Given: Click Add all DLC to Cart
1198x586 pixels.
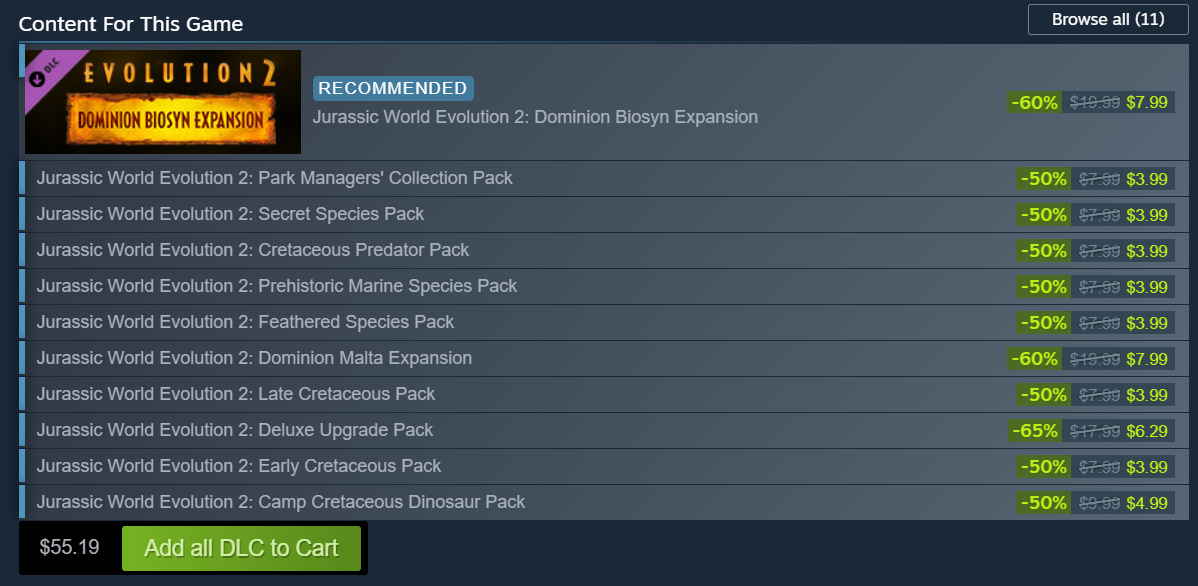Looking at the screenshot, I should [241, 548].
